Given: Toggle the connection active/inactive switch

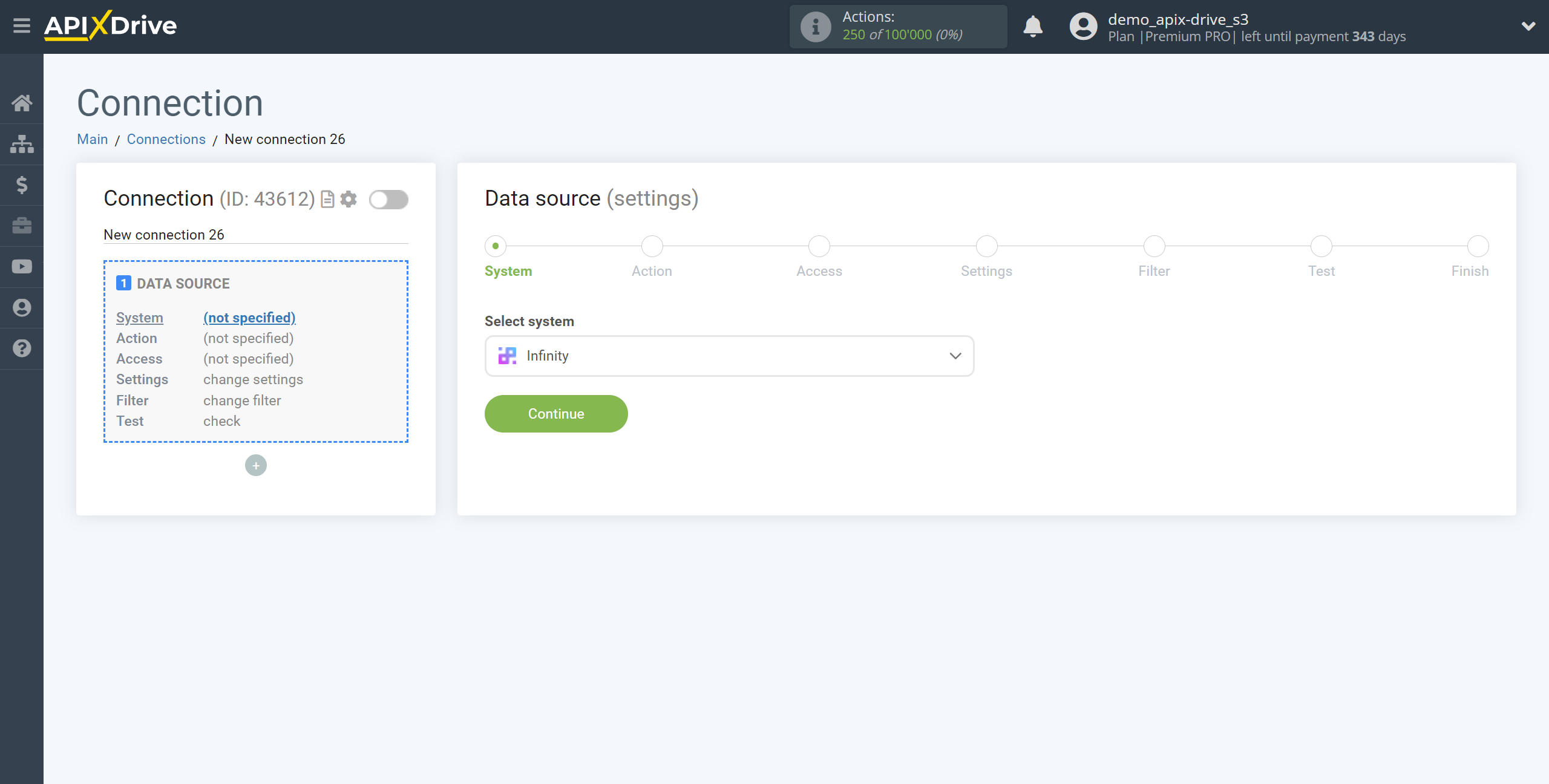Looking at the screenshot, I should pos(389,199).
